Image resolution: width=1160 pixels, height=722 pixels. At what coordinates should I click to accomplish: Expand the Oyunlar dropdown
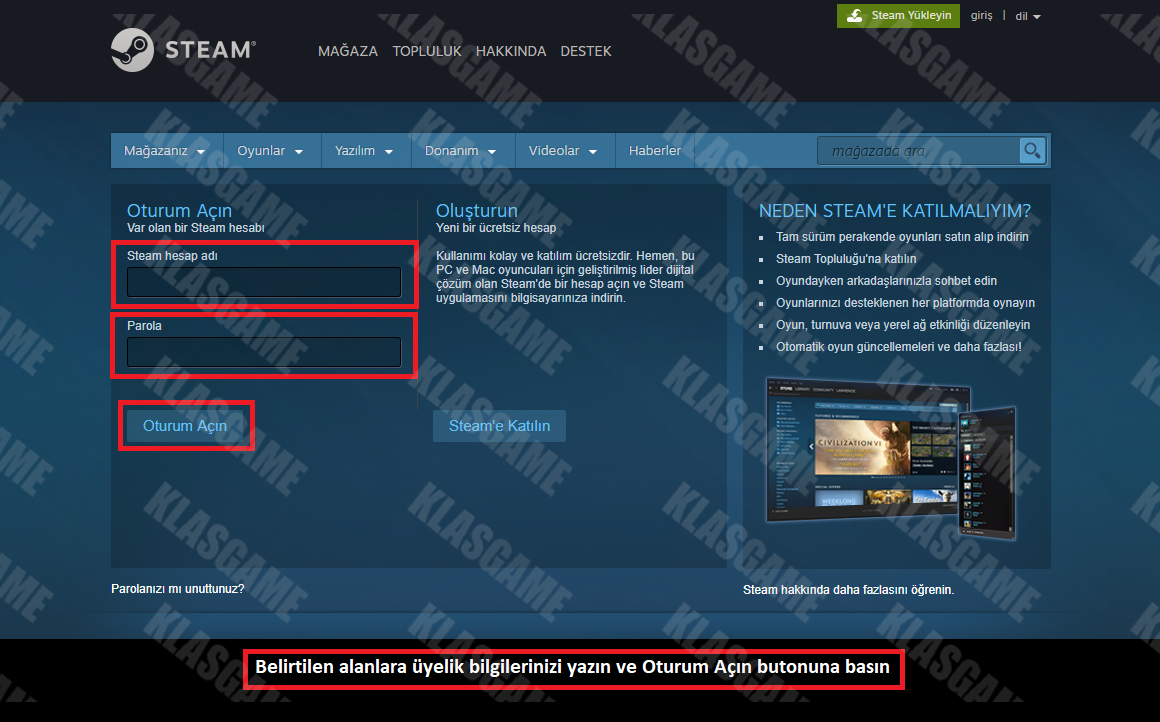[x=271, y=151]
